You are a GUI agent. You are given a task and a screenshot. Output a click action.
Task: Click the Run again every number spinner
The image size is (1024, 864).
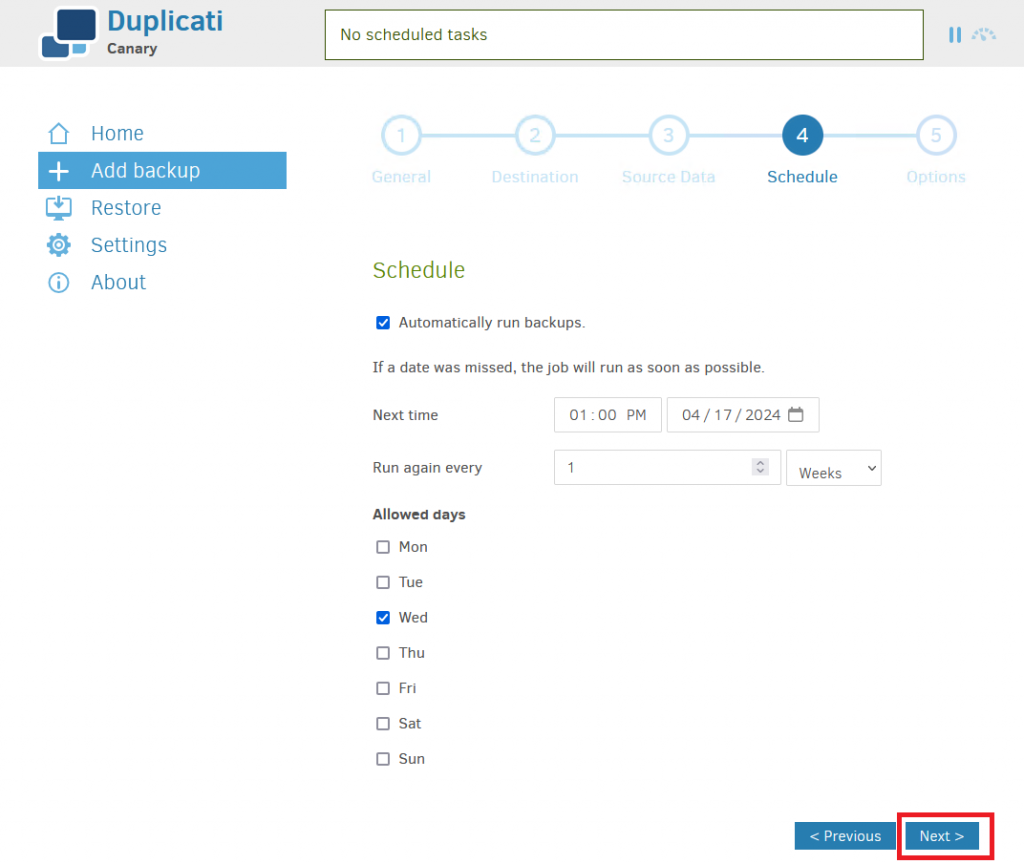tap(760, 467)
